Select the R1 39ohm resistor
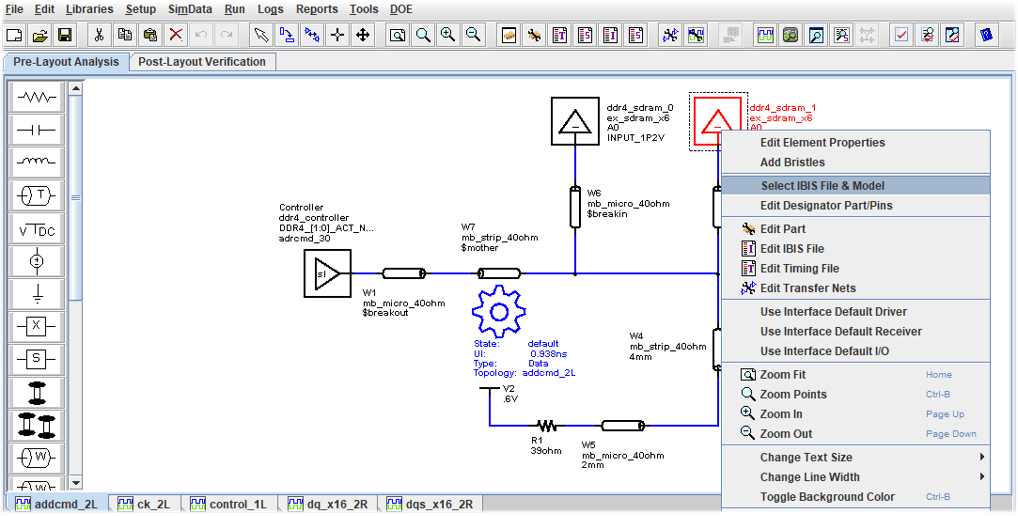Image resolution: width=1018 pixels, height=516 pixels. coord(547,426)
